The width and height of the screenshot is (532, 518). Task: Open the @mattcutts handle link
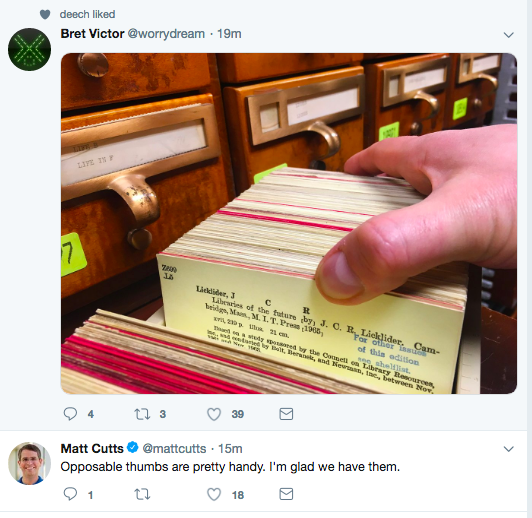[174, 448]
